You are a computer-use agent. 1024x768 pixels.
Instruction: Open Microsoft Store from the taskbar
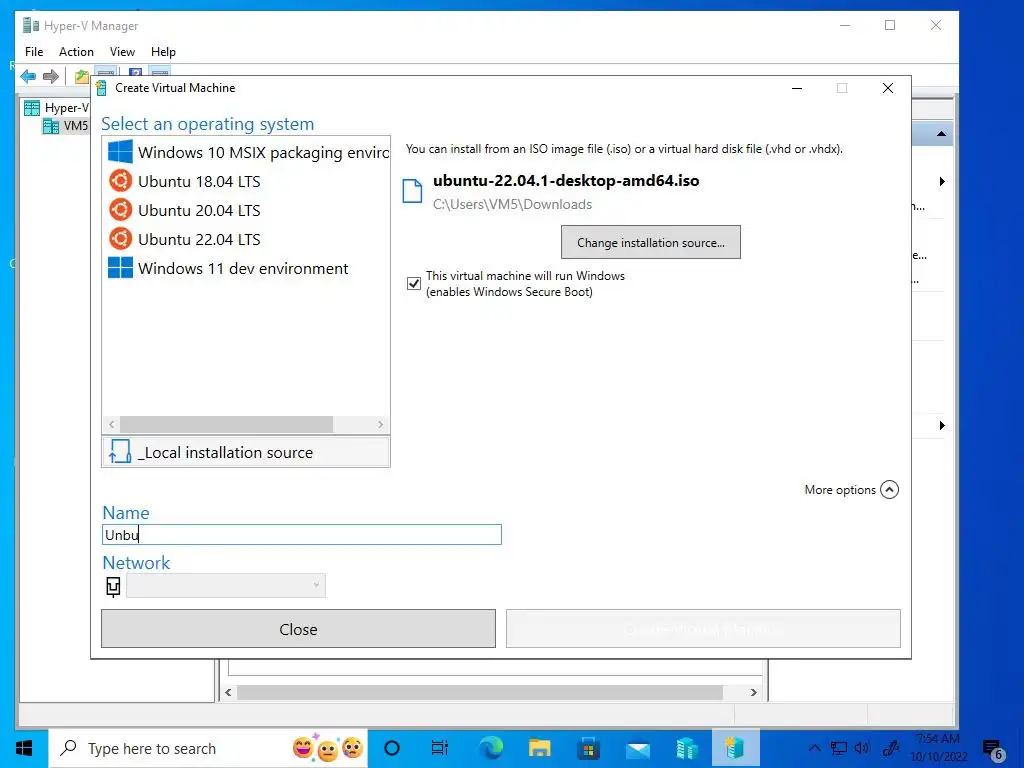pyautogui.click(x=588, y=748)
